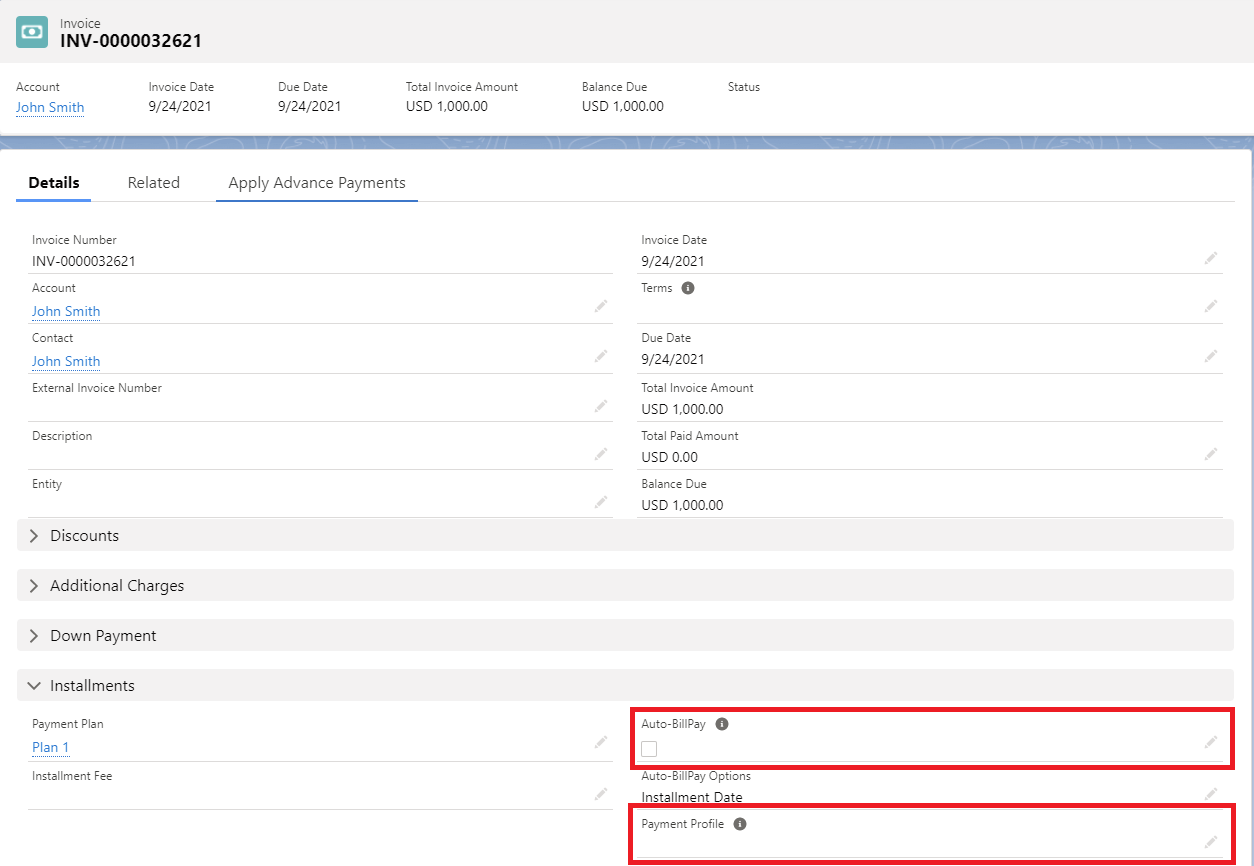This screenshot has width=1254, height=866.
Task: Enable the Auto-BillPay checkbox
Action: (649, 749)
